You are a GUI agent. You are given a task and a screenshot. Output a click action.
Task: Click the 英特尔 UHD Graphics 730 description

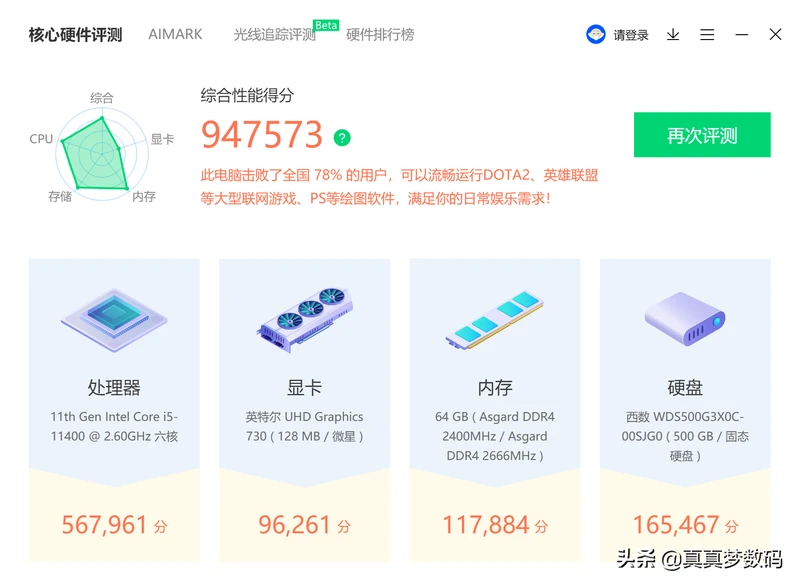click(x=305, y=426)
